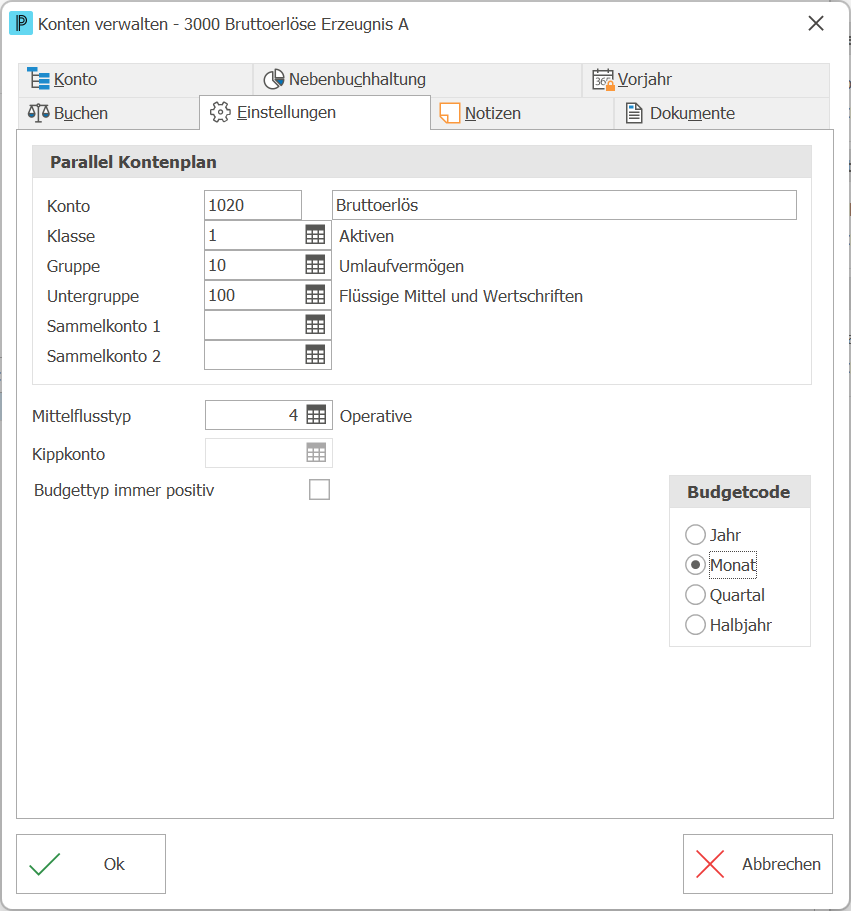
Task: Open lookup table icon for Sammelkonto 1
Action: click(315, 325)
